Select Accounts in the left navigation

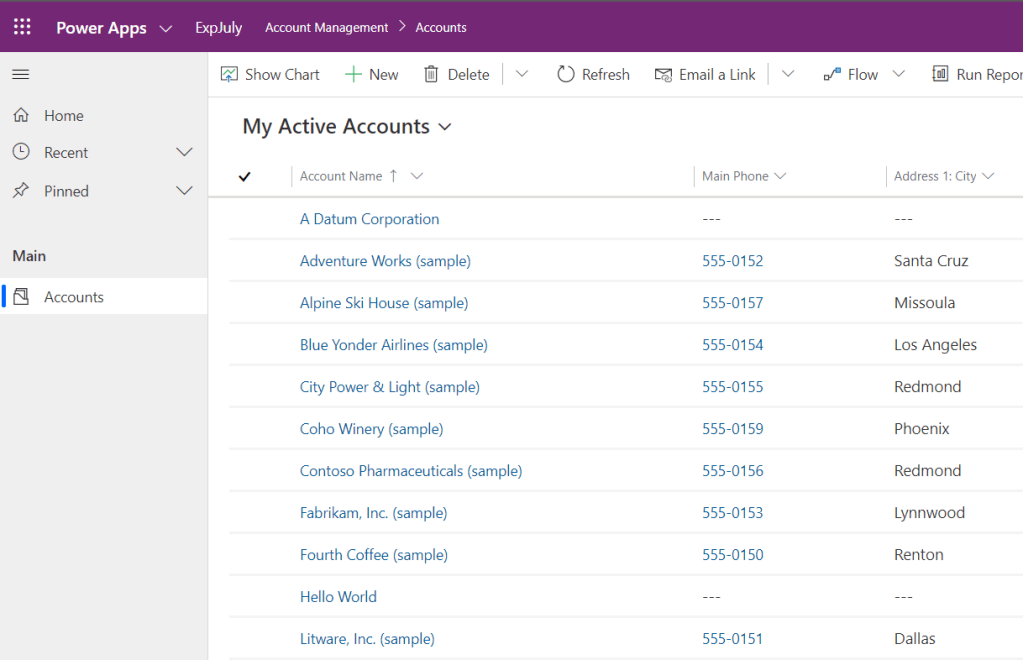[x=73, y=297]
